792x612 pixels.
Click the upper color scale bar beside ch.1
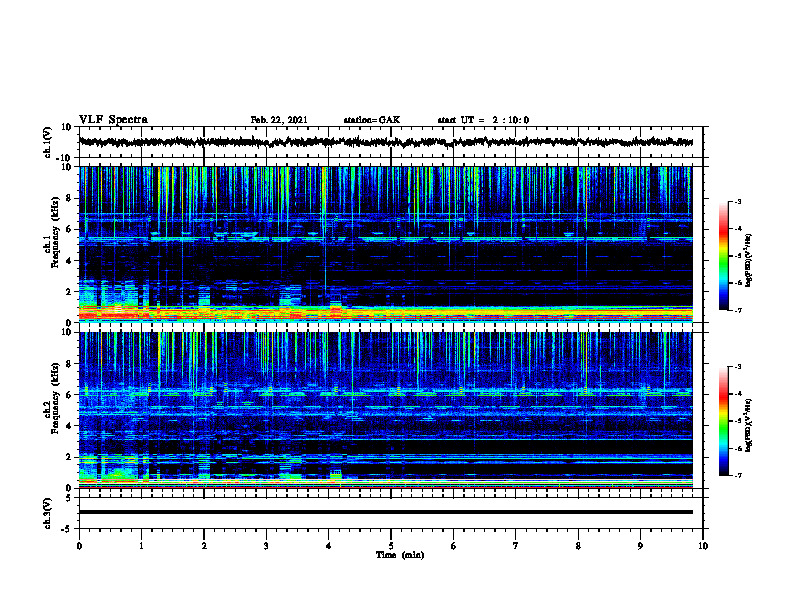pyautogui.click(x=724, y=256)
